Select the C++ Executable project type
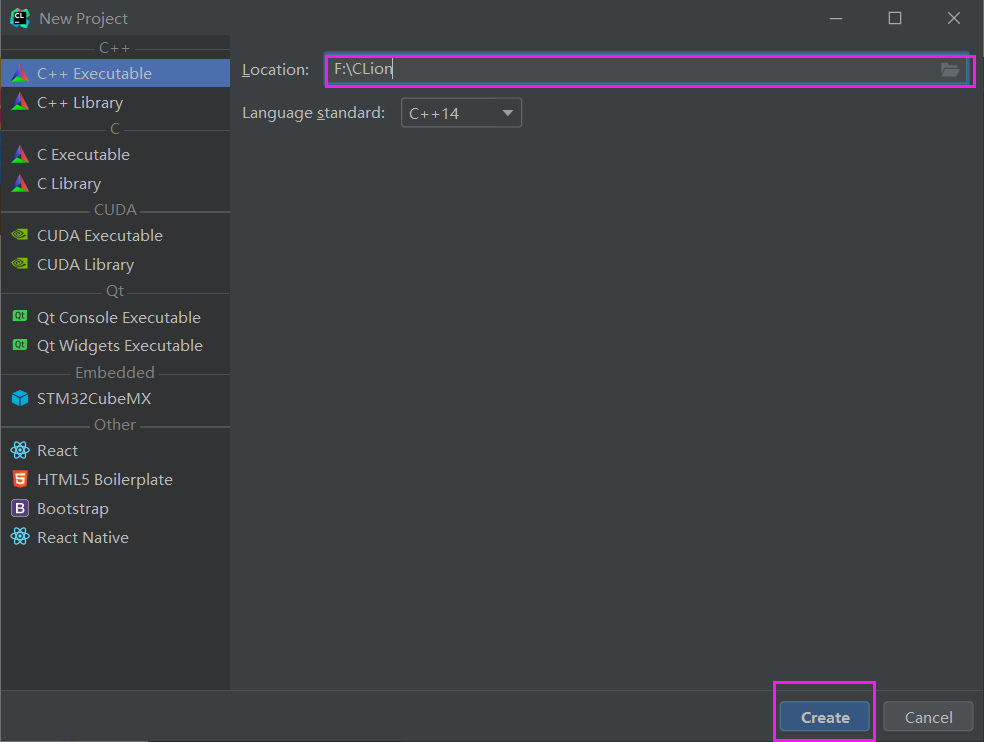 point(115,73)
